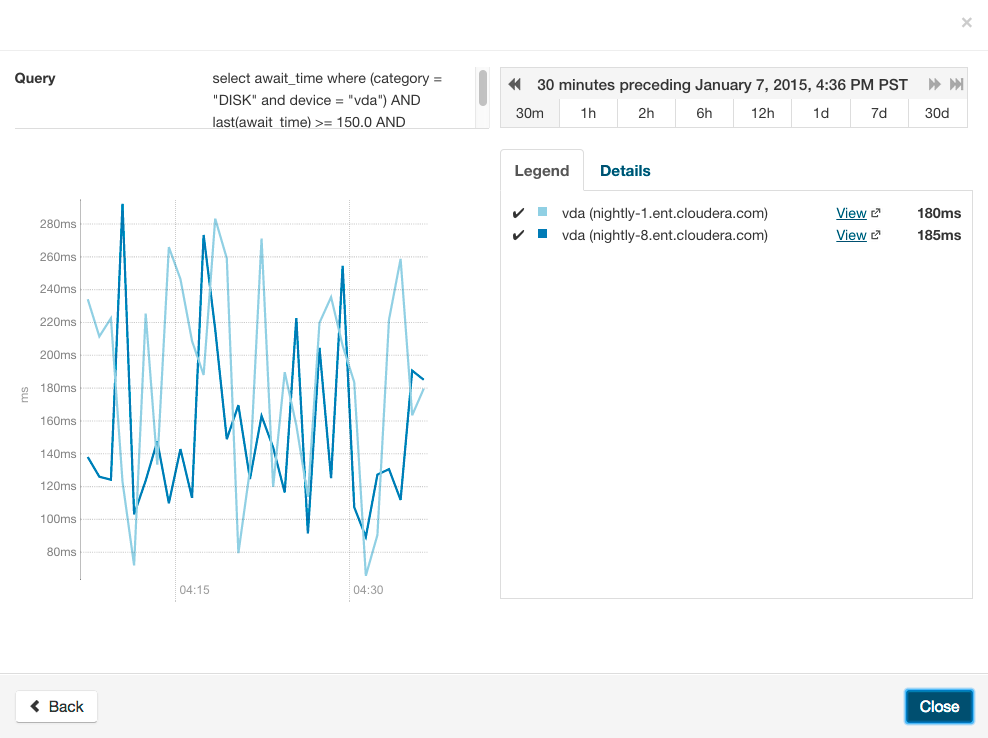Click dark blue swatch for nightly-8

(x=543, y=235)
